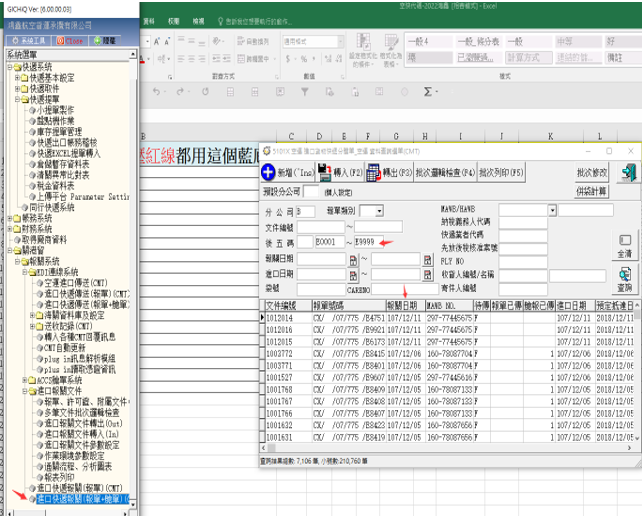Click the exit door icon in dialog

(x=629, y=173)
